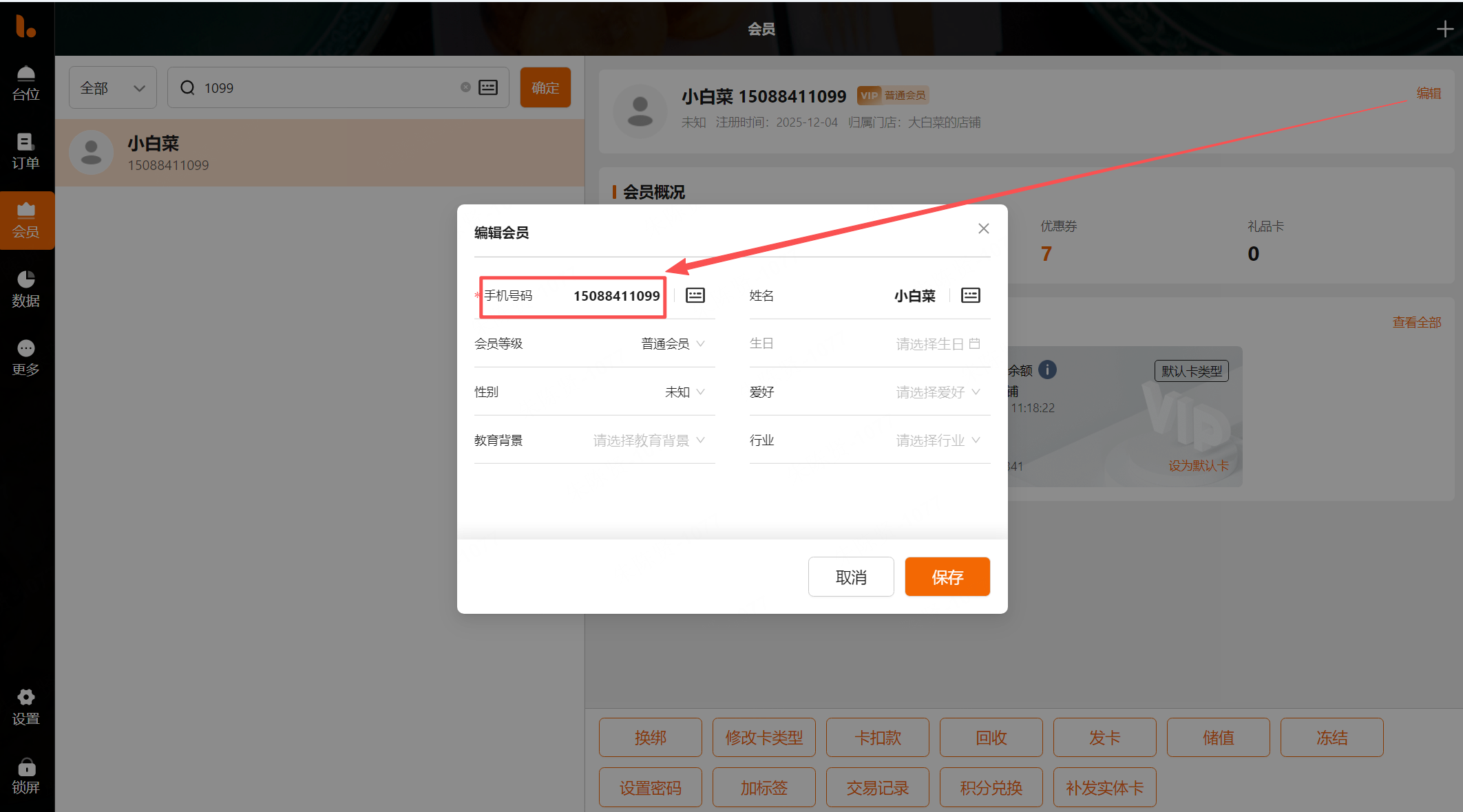Expand the 会员等级 member level dropdown
Viewport: 1463px width, 812px height.
[673, 343]
